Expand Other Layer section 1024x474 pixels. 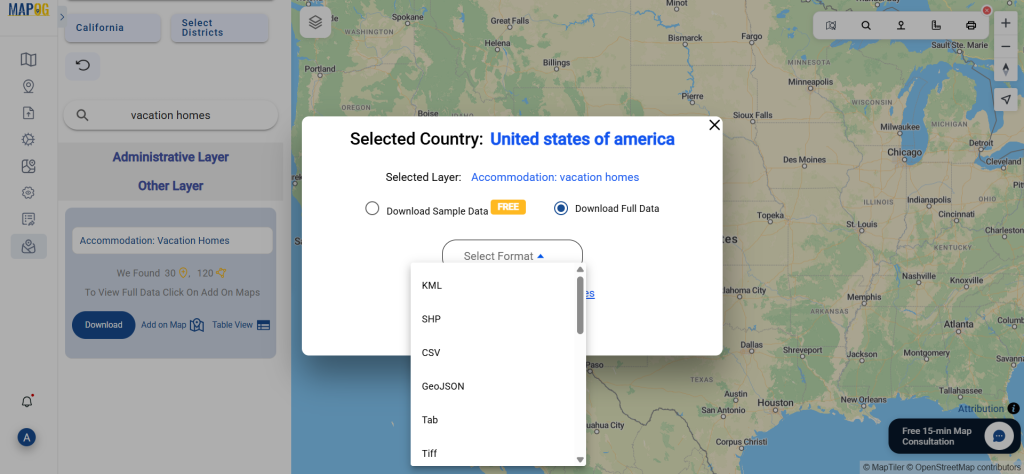tap(170, 186)
